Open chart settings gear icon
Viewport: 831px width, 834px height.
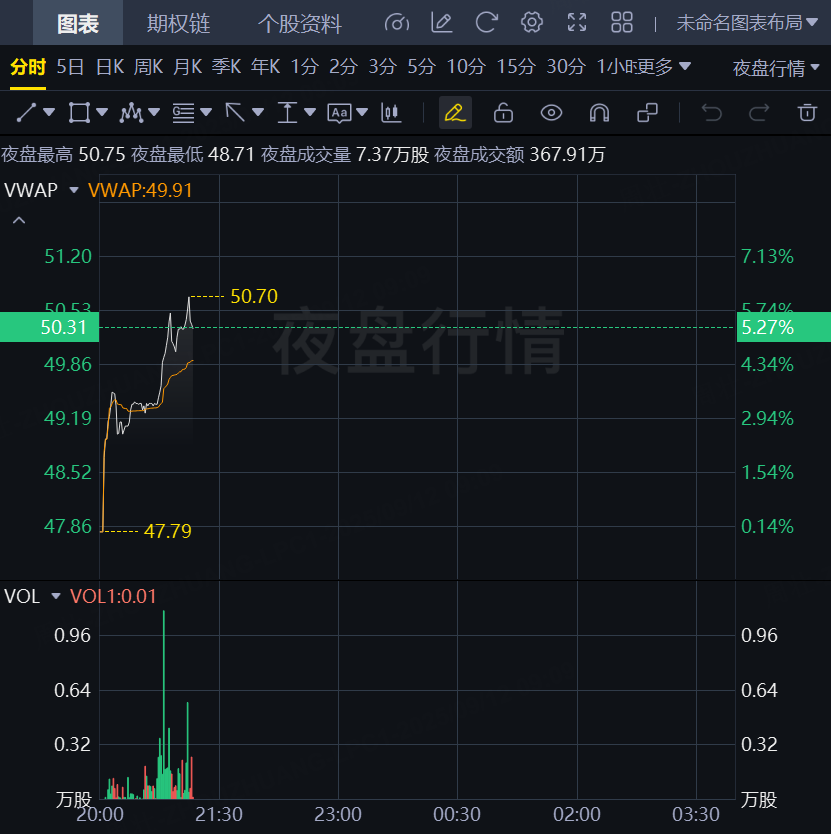point(532,22)
